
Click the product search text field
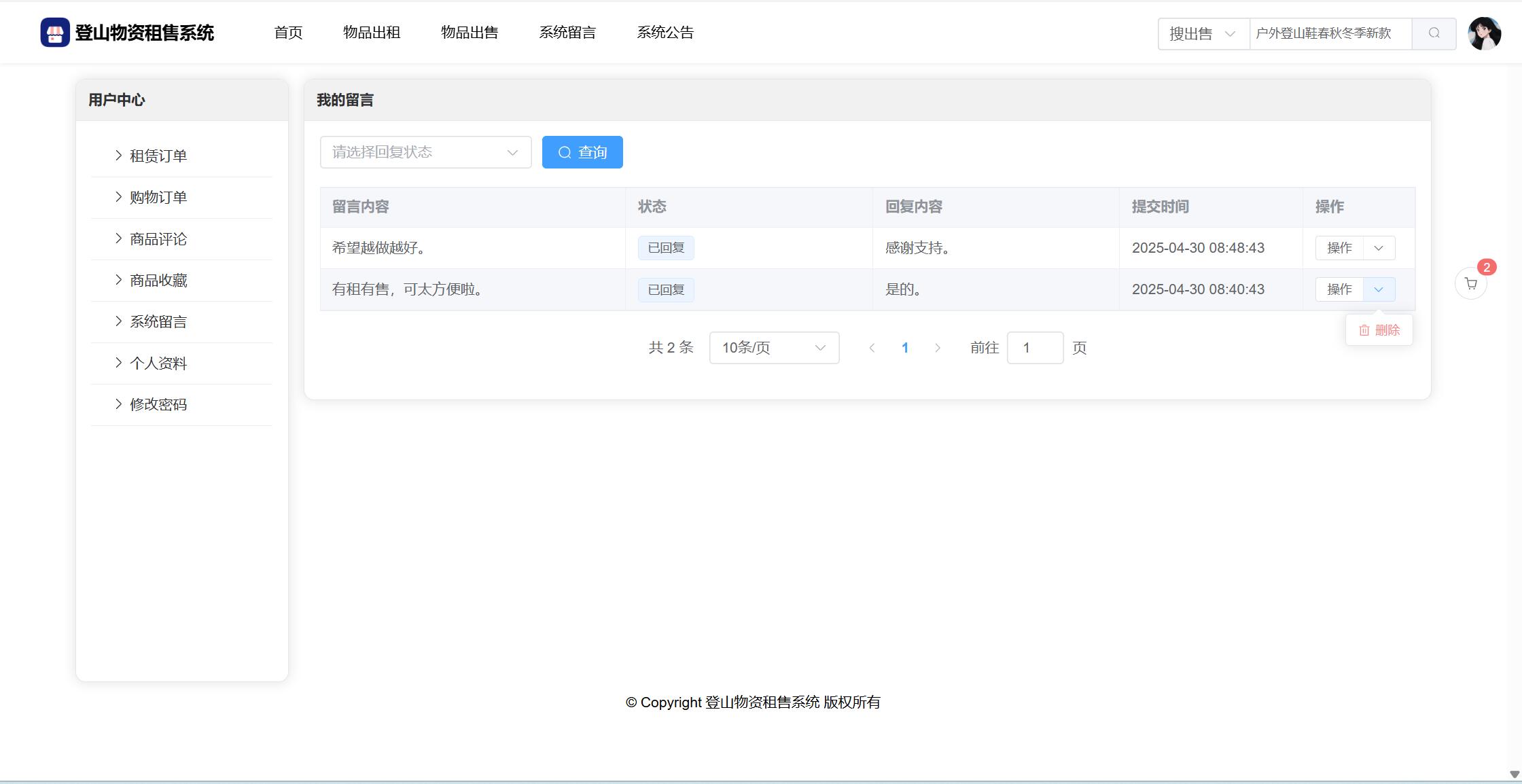coord(1330,33)
